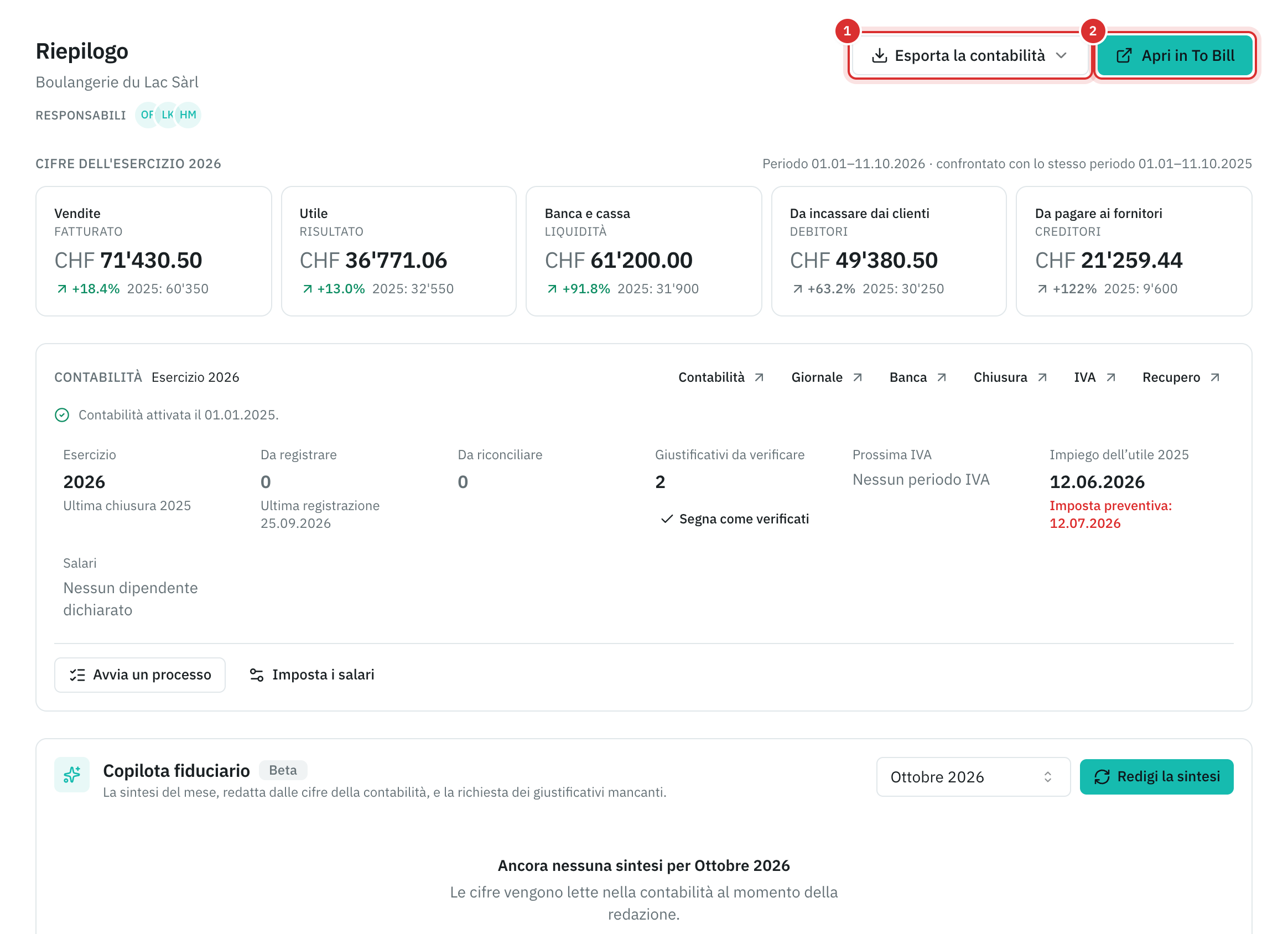Click the Avvia un processo button
This screenshot has width=1288, height=934.
tap(140, 675)
